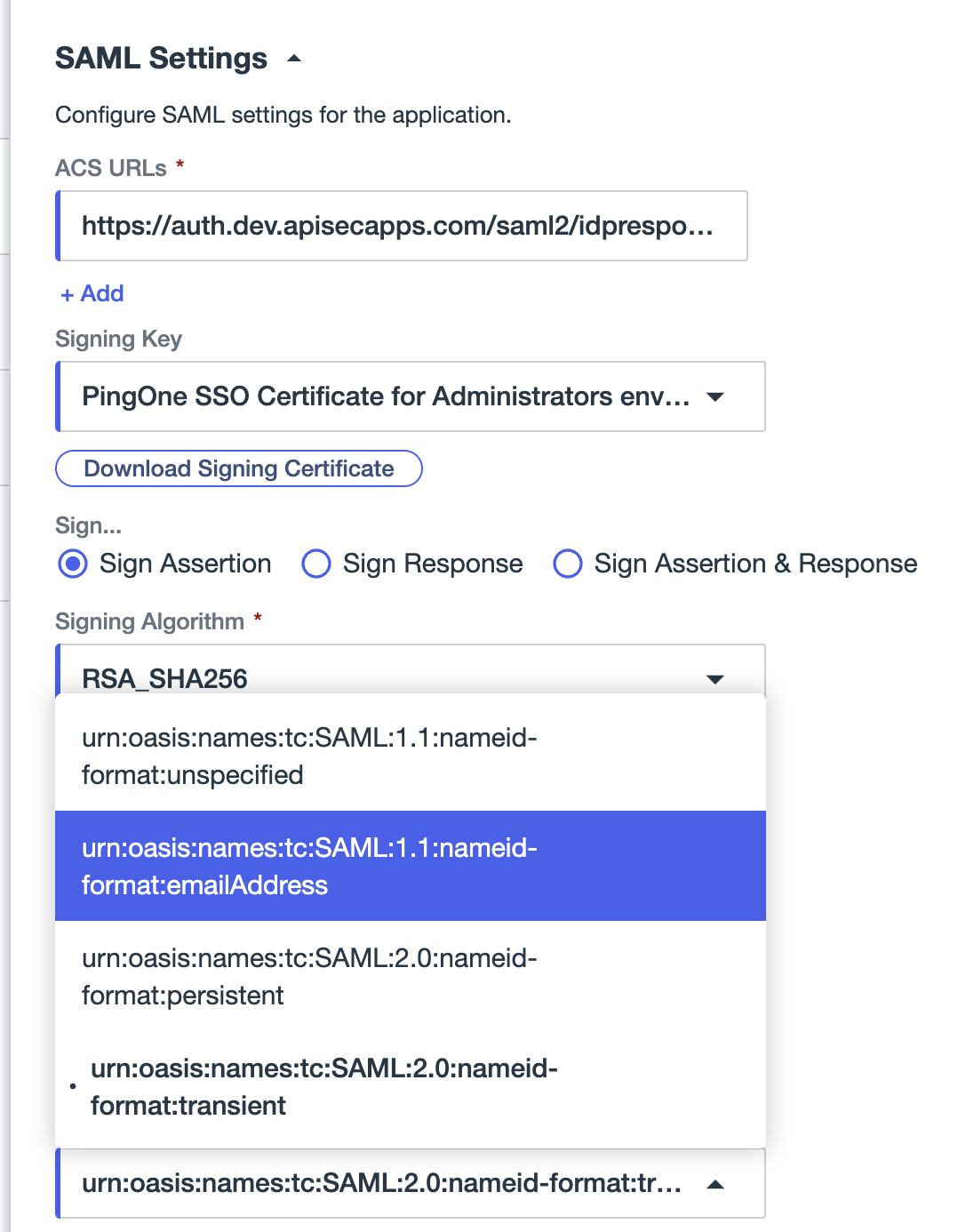Click the Signing Algorithm field label

point(149,621)
